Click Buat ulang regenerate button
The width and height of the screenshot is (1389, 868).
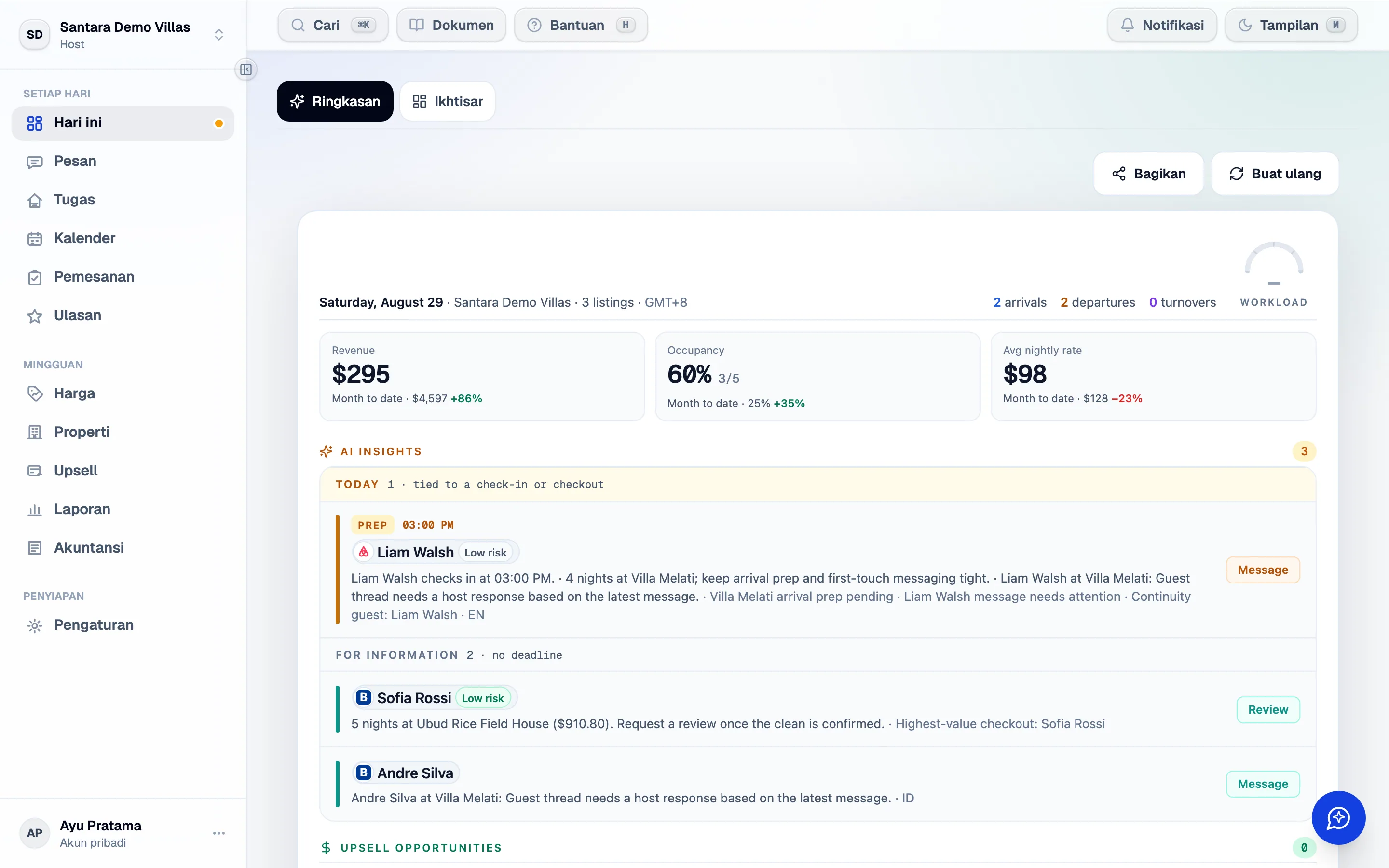1275,174
